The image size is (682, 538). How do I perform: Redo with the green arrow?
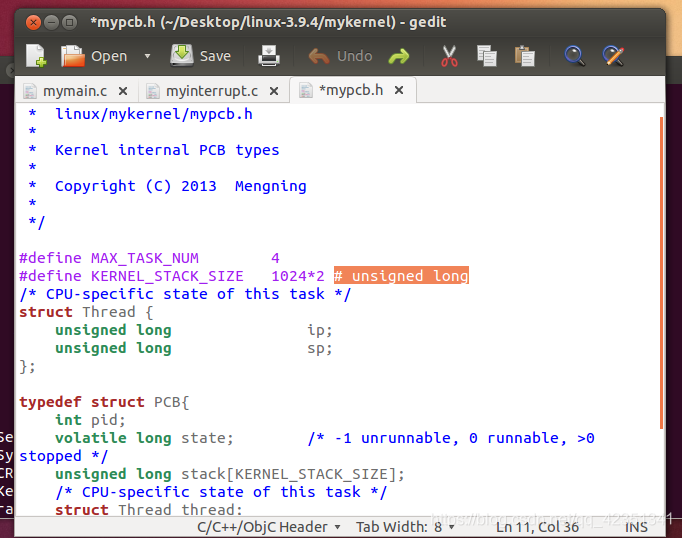click(399, 57)
